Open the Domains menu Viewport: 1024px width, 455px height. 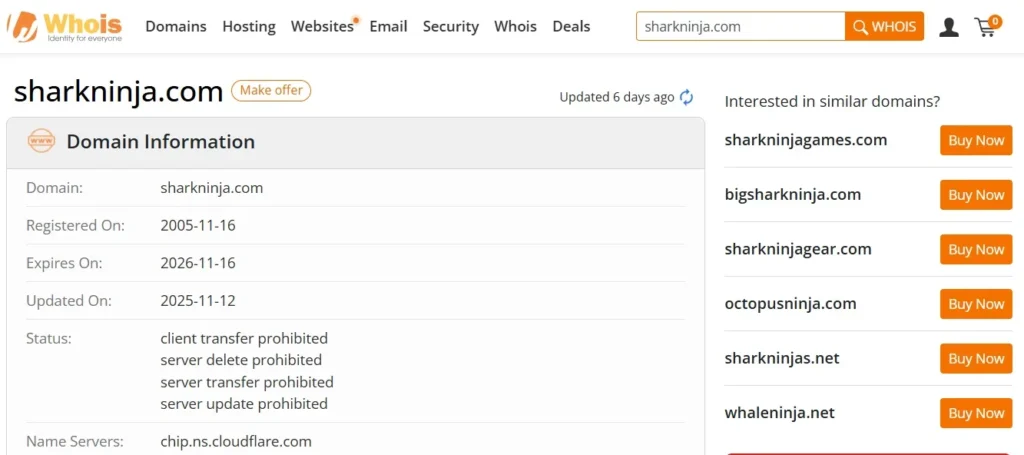click(176, 27)
